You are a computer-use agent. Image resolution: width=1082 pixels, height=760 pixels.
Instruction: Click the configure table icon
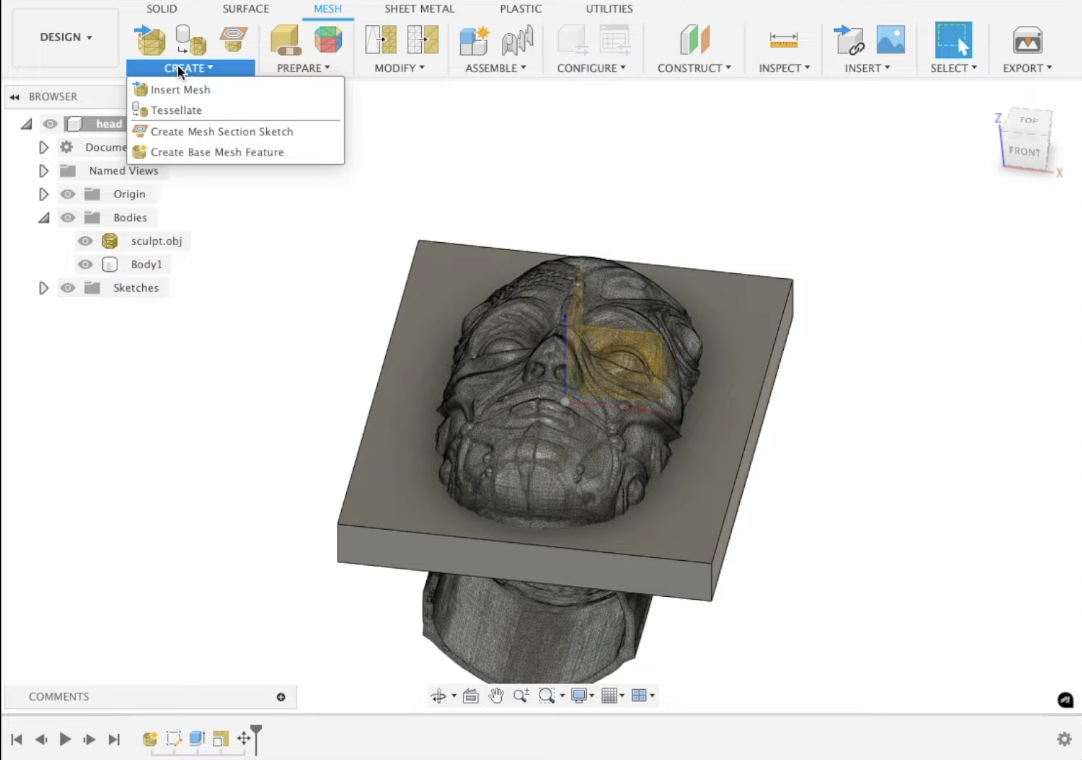pos(613,39)
